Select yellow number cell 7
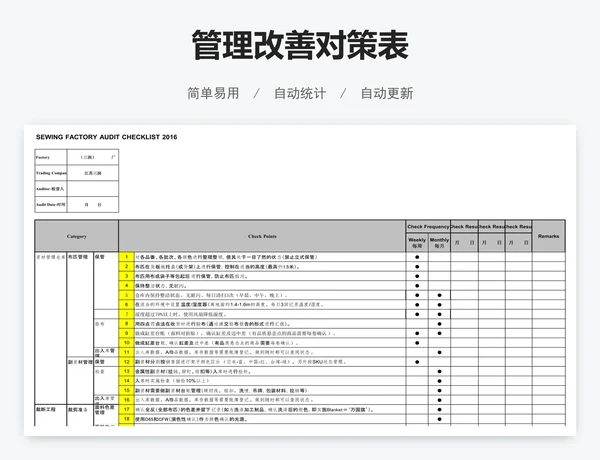Image resolution: width=600 pixels, height=460 pixels. point(127,314)
